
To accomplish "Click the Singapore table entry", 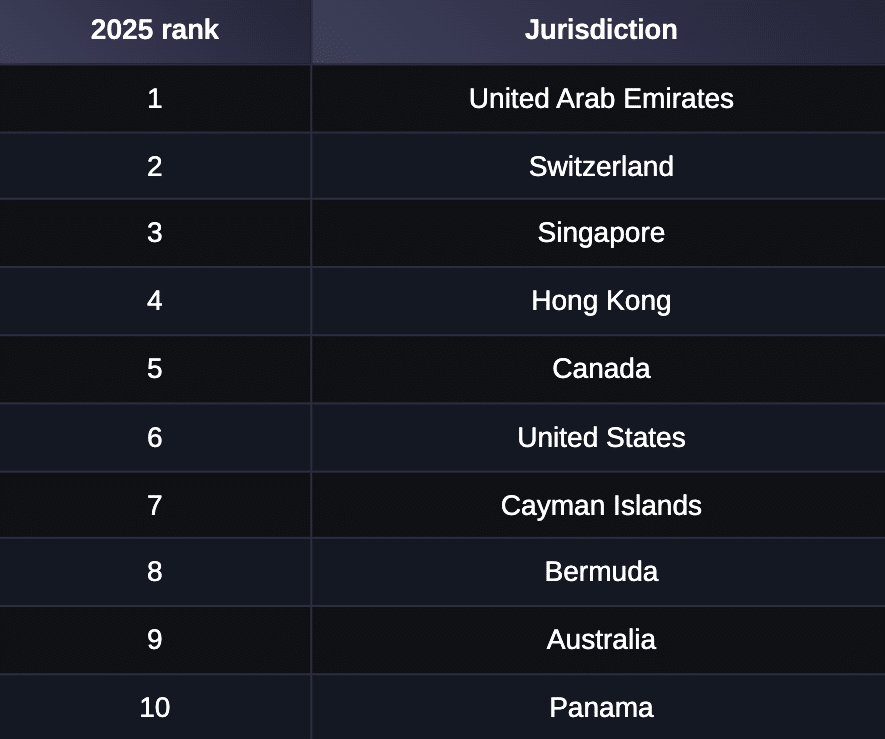I will click(601, 233).
